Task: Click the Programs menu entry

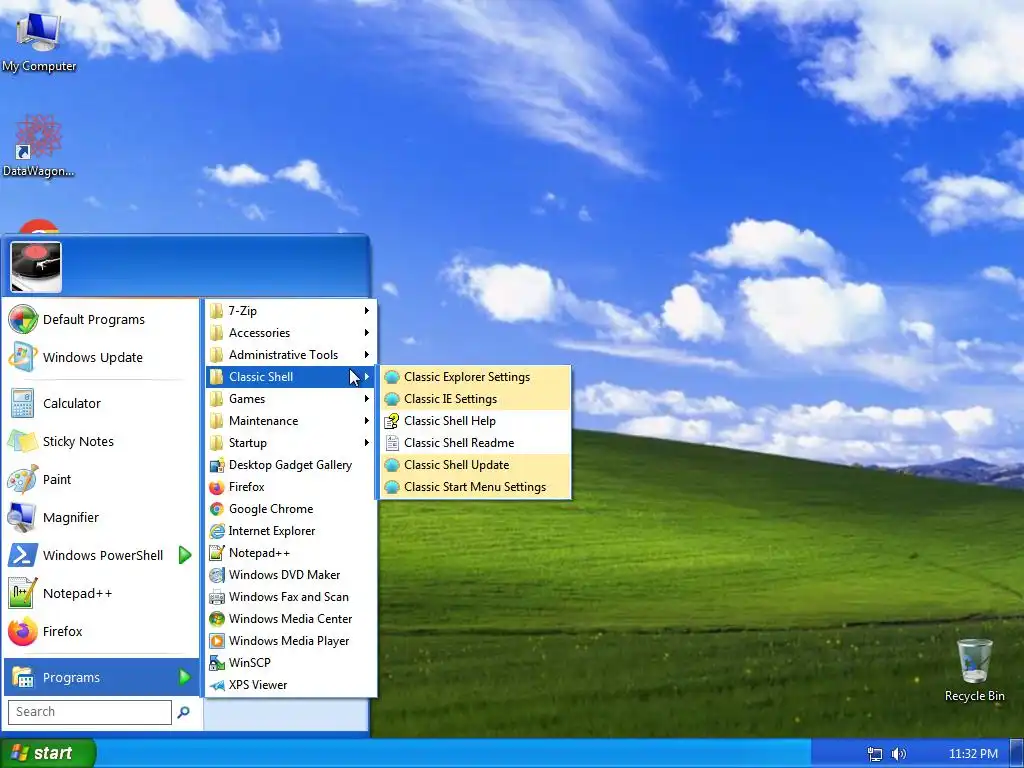Action: coord(101,677)
